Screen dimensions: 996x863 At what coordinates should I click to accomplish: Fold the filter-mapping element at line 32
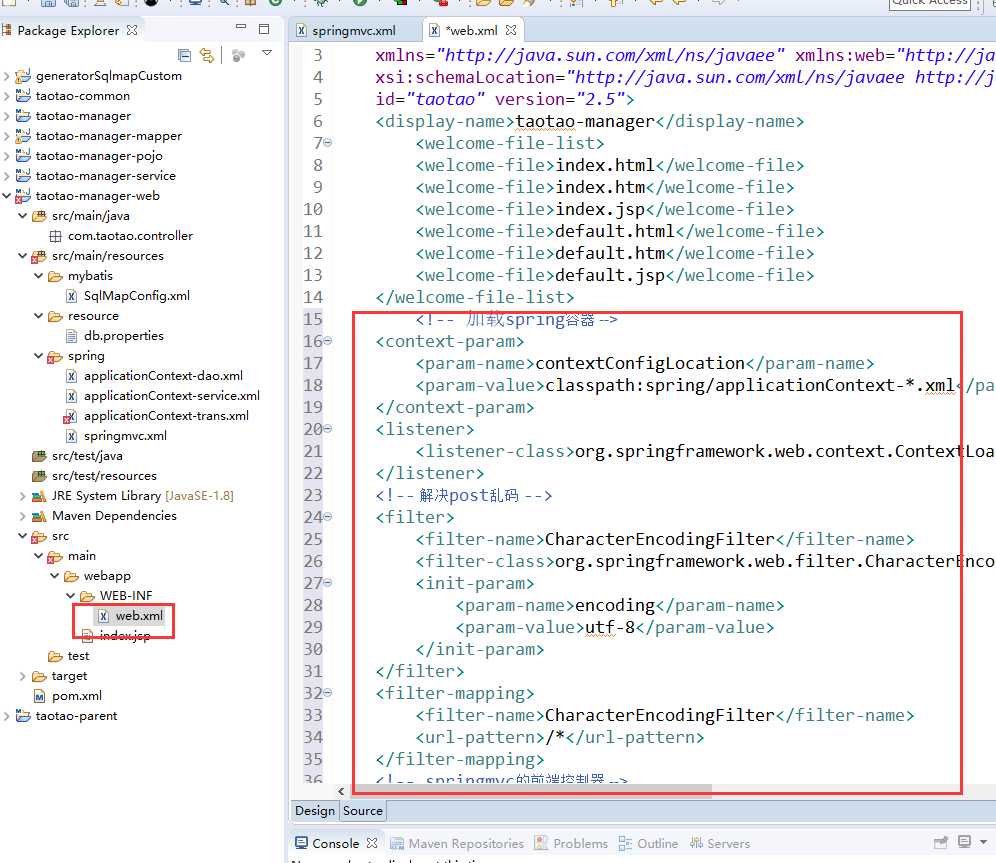[328, 693]
